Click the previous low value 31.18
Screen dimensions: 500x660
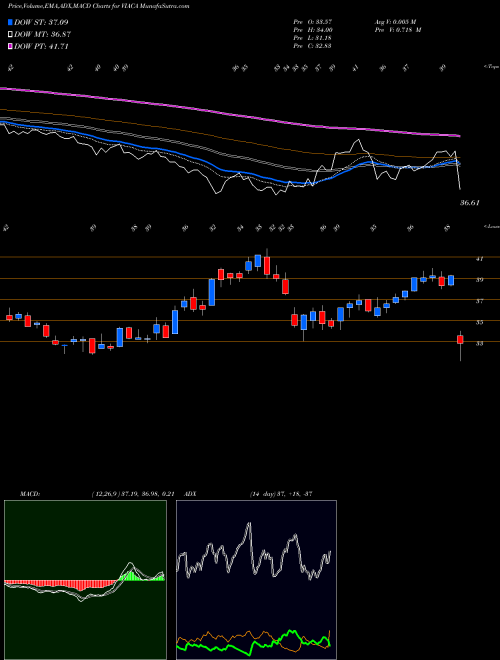323,38
